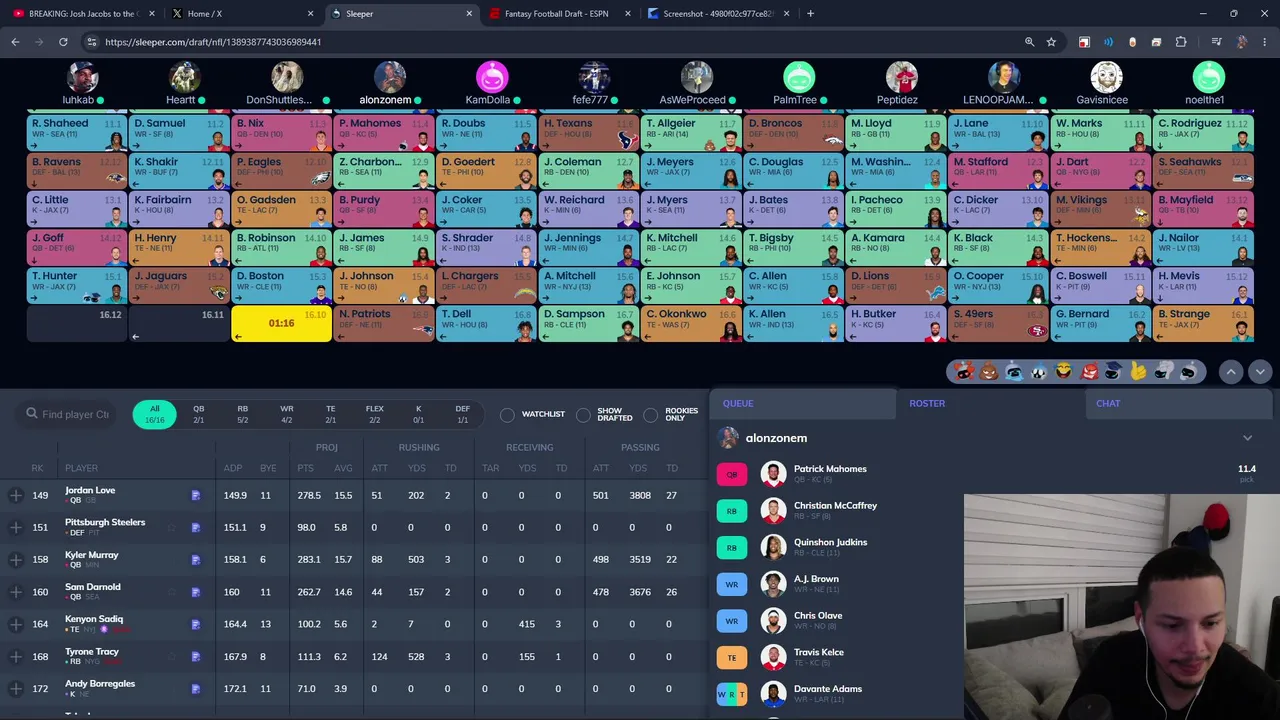Screen dimensions: 1280x720
Task: Filter players by TE position
Action: [331, 414]
